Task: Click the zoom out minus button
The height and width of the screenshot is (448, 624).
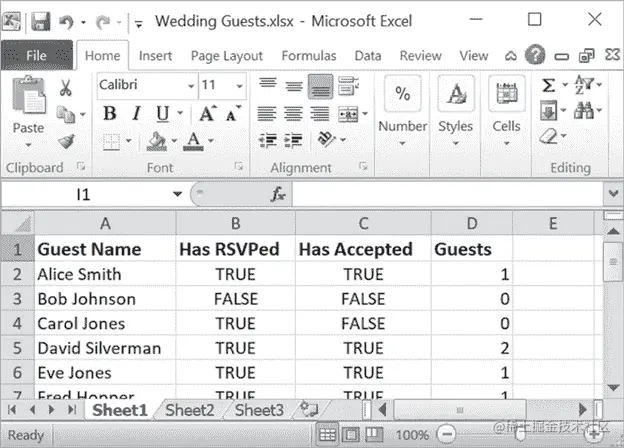Action: pos(447,434)
